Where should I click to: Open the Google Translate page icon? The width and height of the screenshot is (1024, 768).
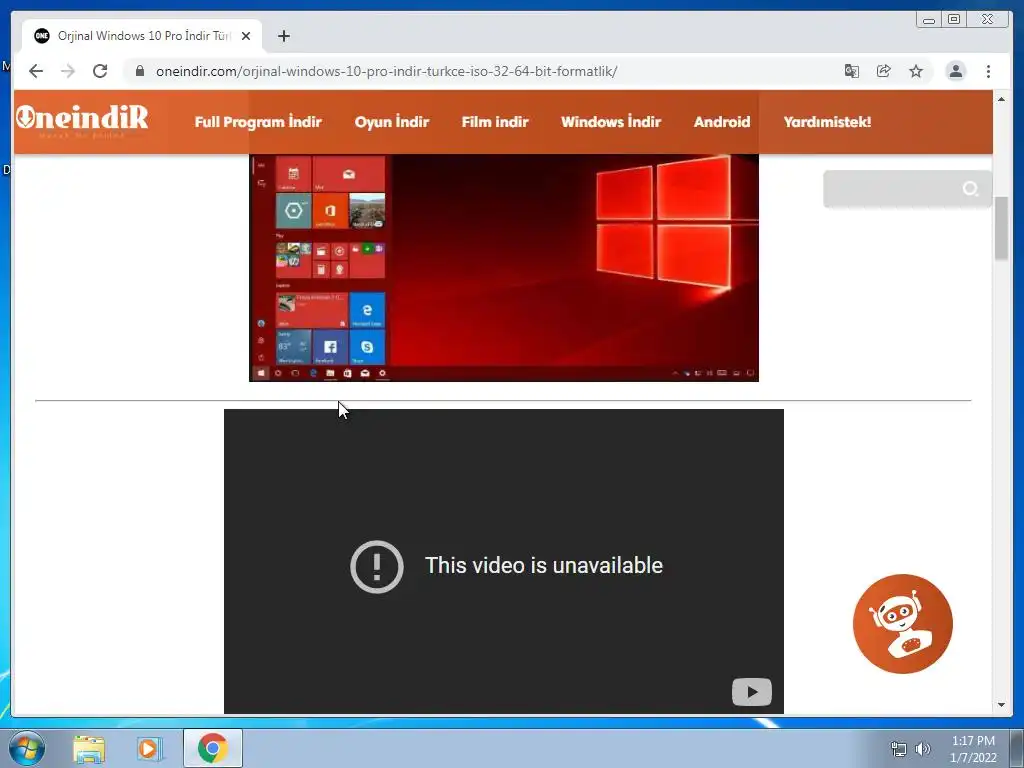click(852, 71)
